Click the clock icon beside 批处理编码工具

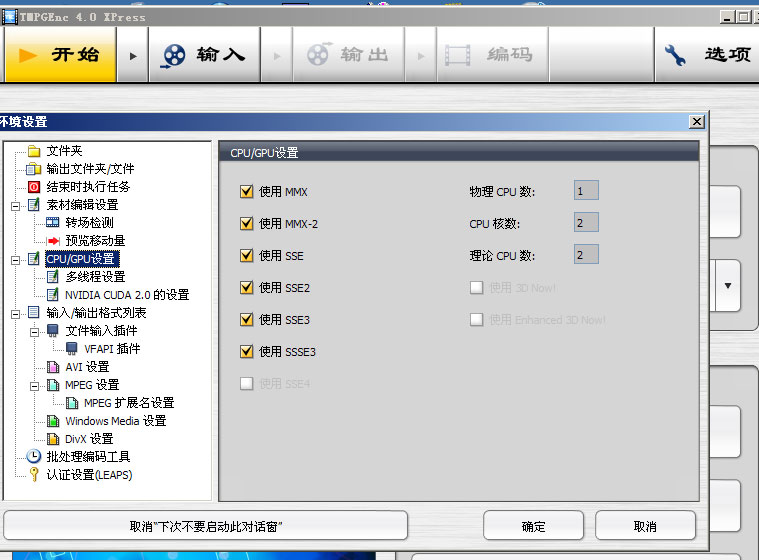coord(33,456)
